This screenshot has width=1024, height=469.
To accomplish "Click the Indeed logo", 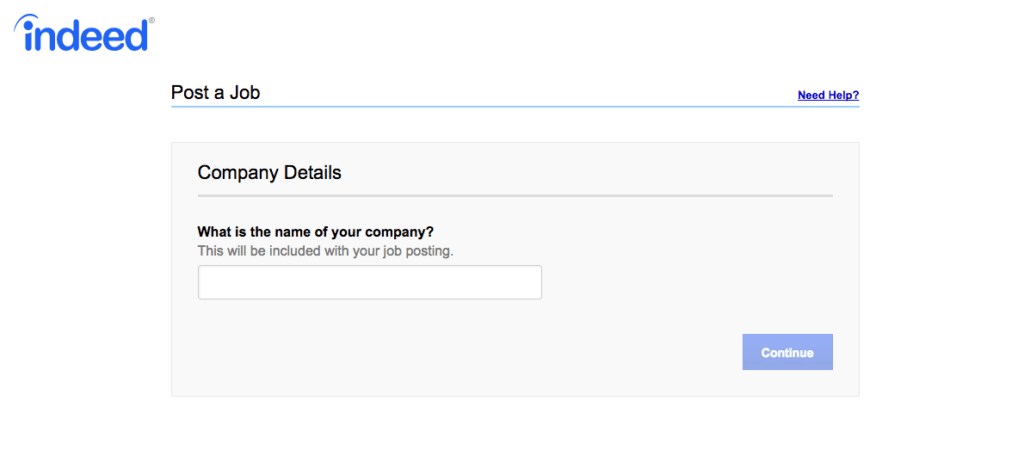I will pyautogui.click(x=84, y=33).
